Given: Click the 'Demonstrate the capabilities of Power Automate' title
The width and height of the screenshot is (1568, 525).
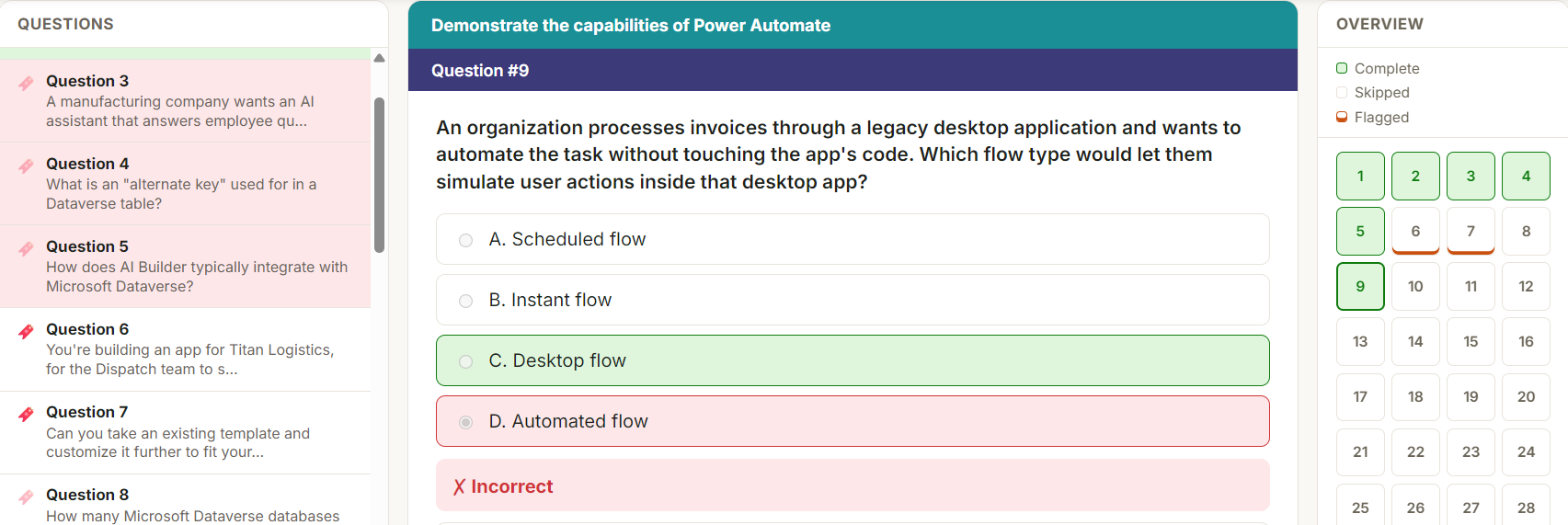Looking at the screenshot, I should (631, 26).
